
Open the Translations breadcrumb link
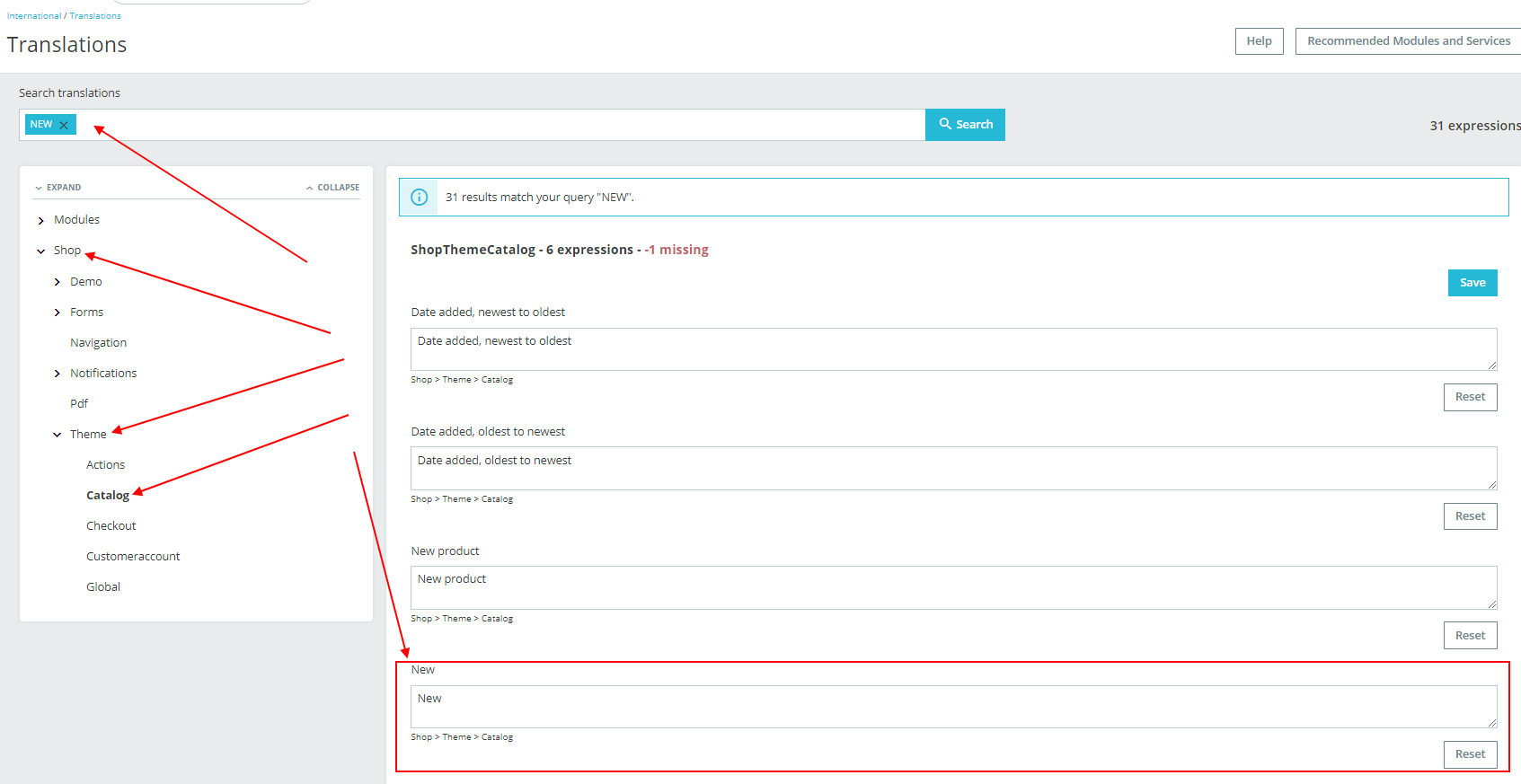tap(95, 16)
